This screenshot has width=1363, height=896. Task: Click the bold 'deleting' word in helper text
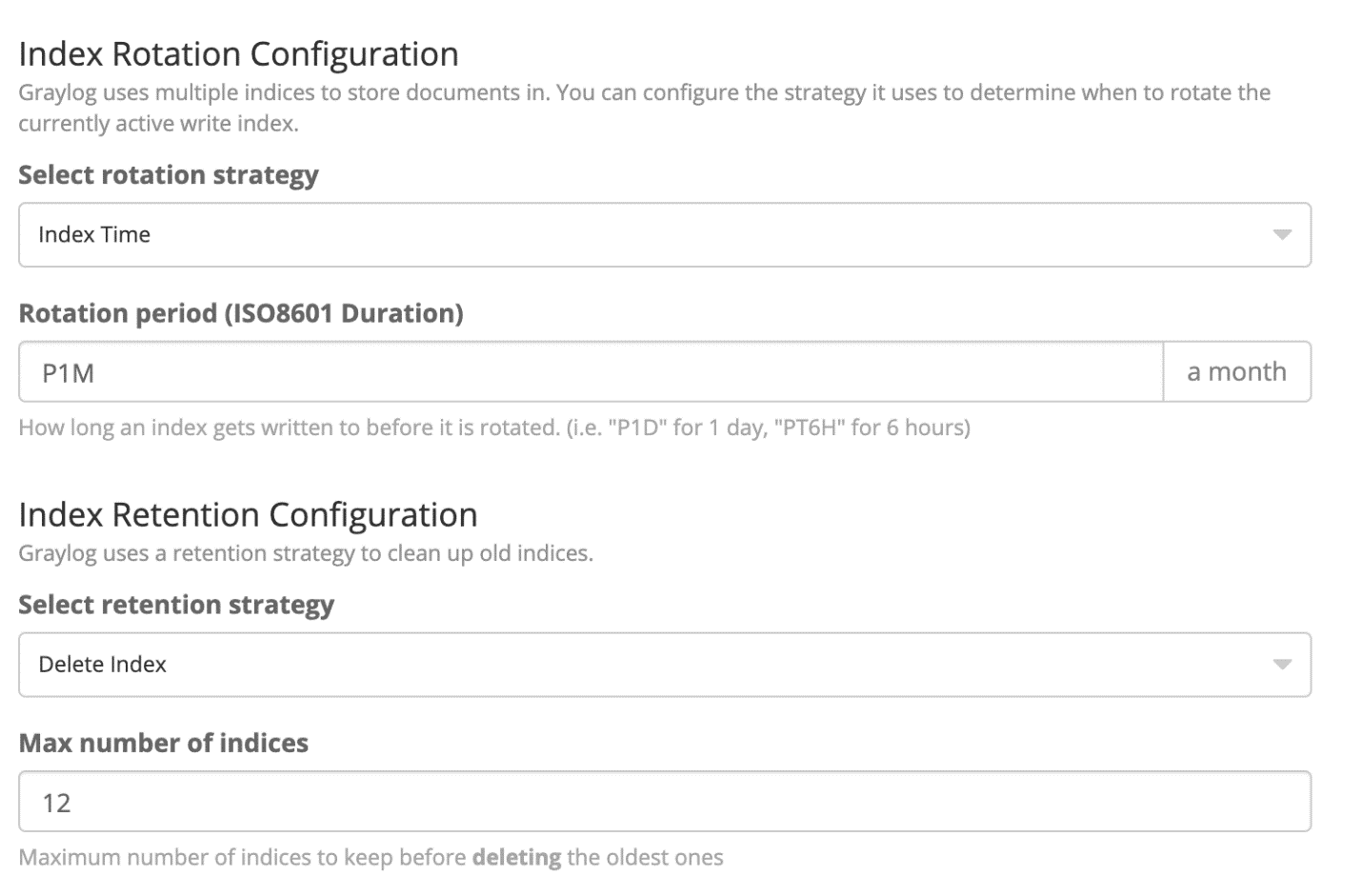pyautogui.click(x=516, y=856)
